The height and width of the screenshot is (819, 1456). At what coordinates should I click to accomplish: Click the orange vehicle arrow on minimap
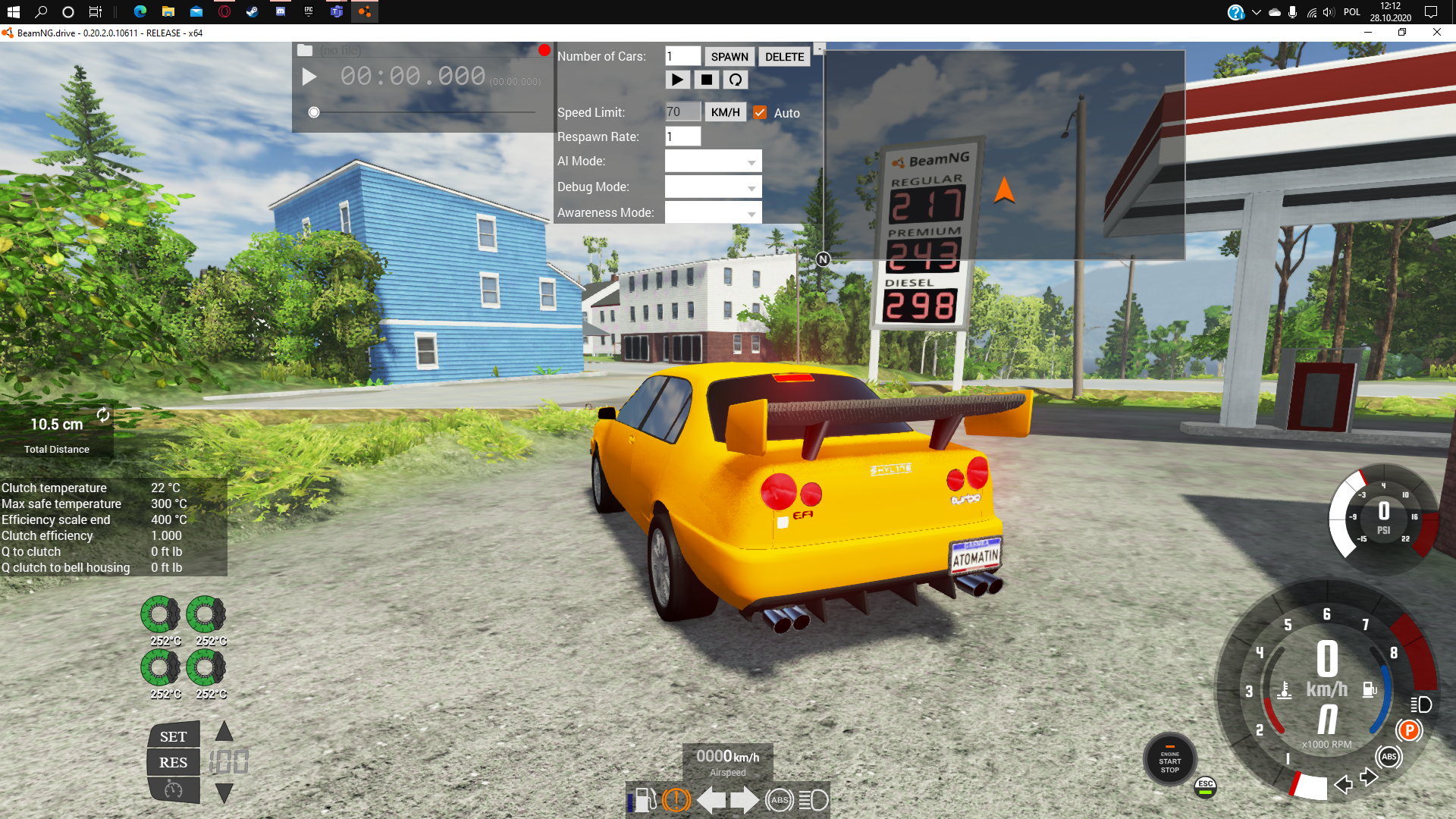point(1004,189)
